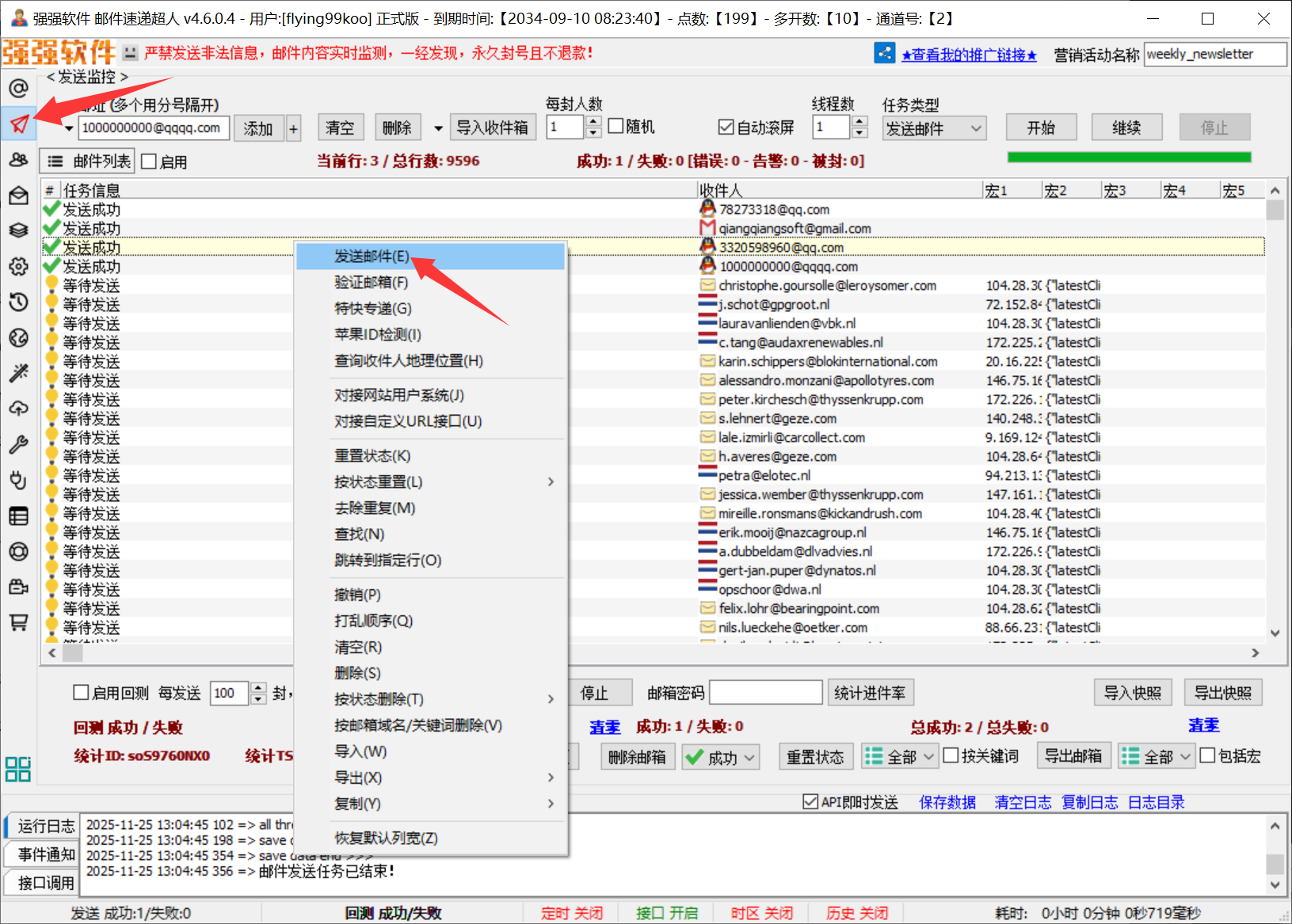Uncheck the 自动滚屏 auto-scroll checkbox
The image size is (1292, 924).
(x=726, y=127)
